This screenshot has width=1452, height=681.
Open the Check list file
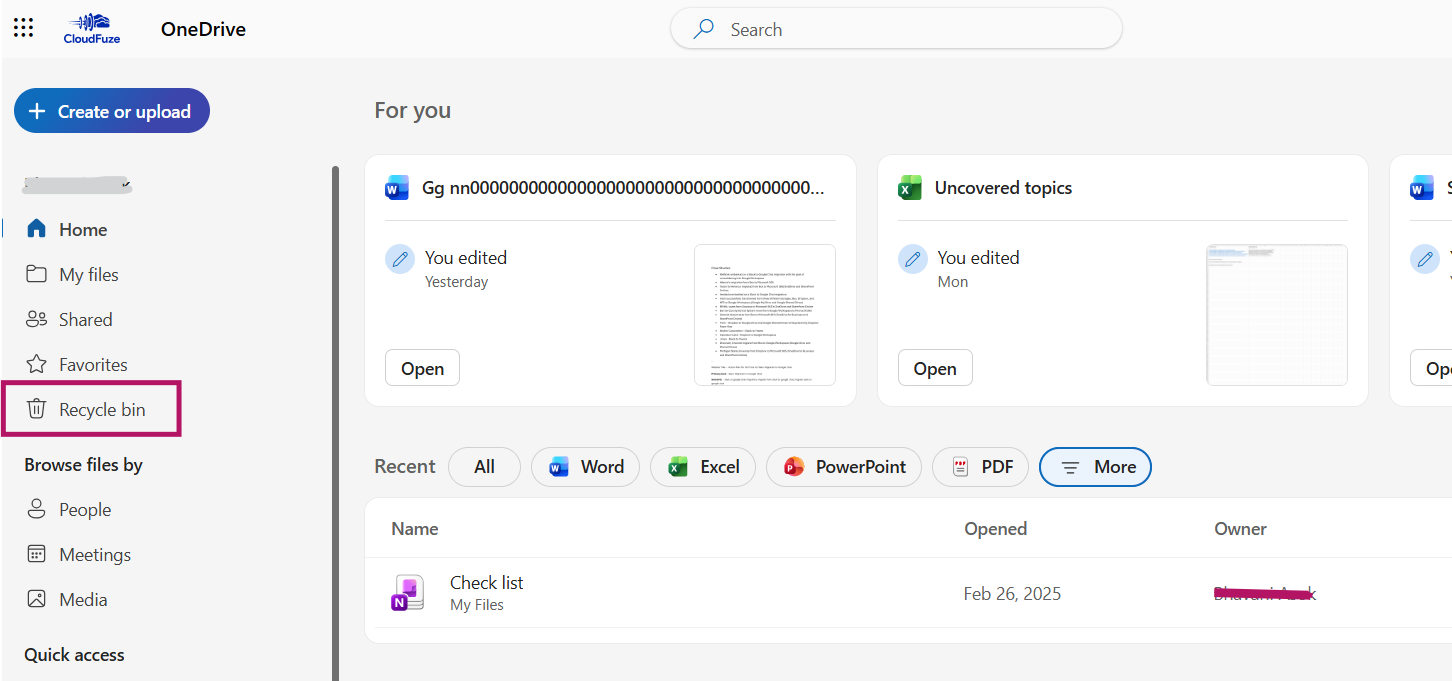(x=486, y=582)
